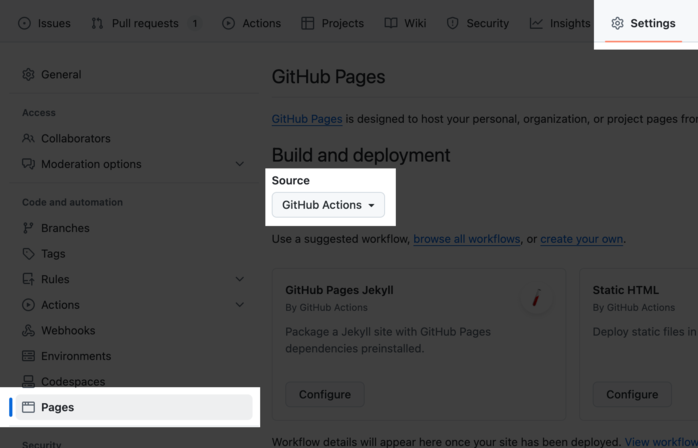The image size is (698, 448).
Task: Click the Projects table icon
Action: 308,23
